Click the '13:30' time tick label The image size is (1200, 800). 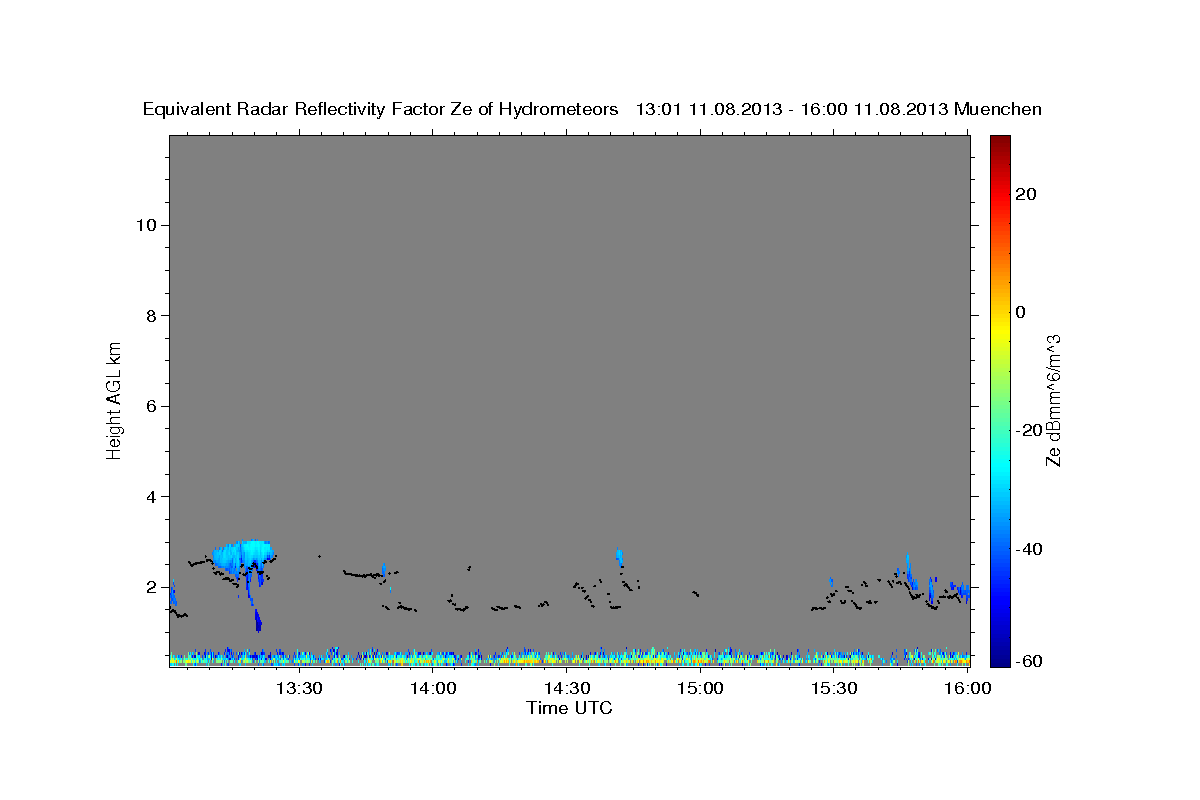coord(298,688)
